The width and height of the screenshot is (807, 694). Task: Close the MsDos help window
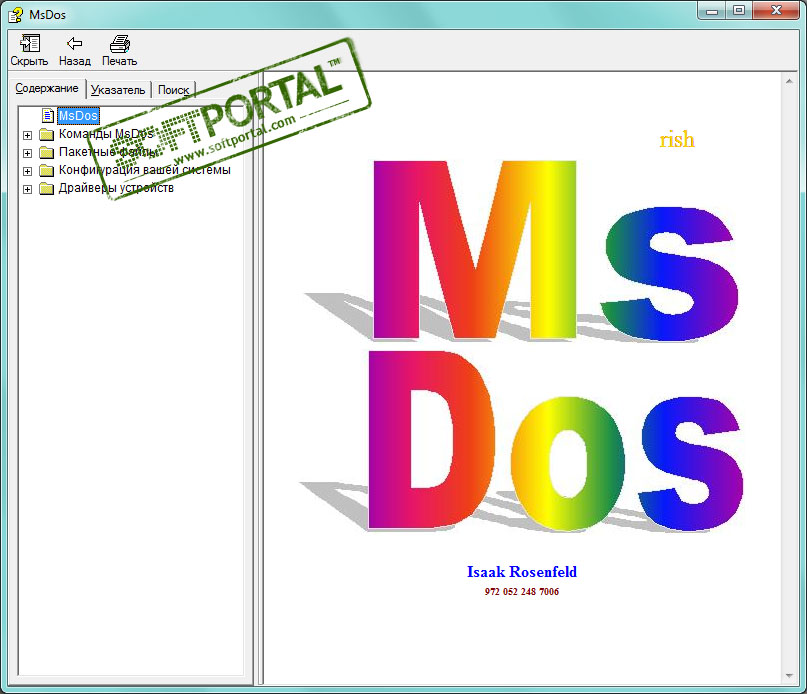coord(776,11)
